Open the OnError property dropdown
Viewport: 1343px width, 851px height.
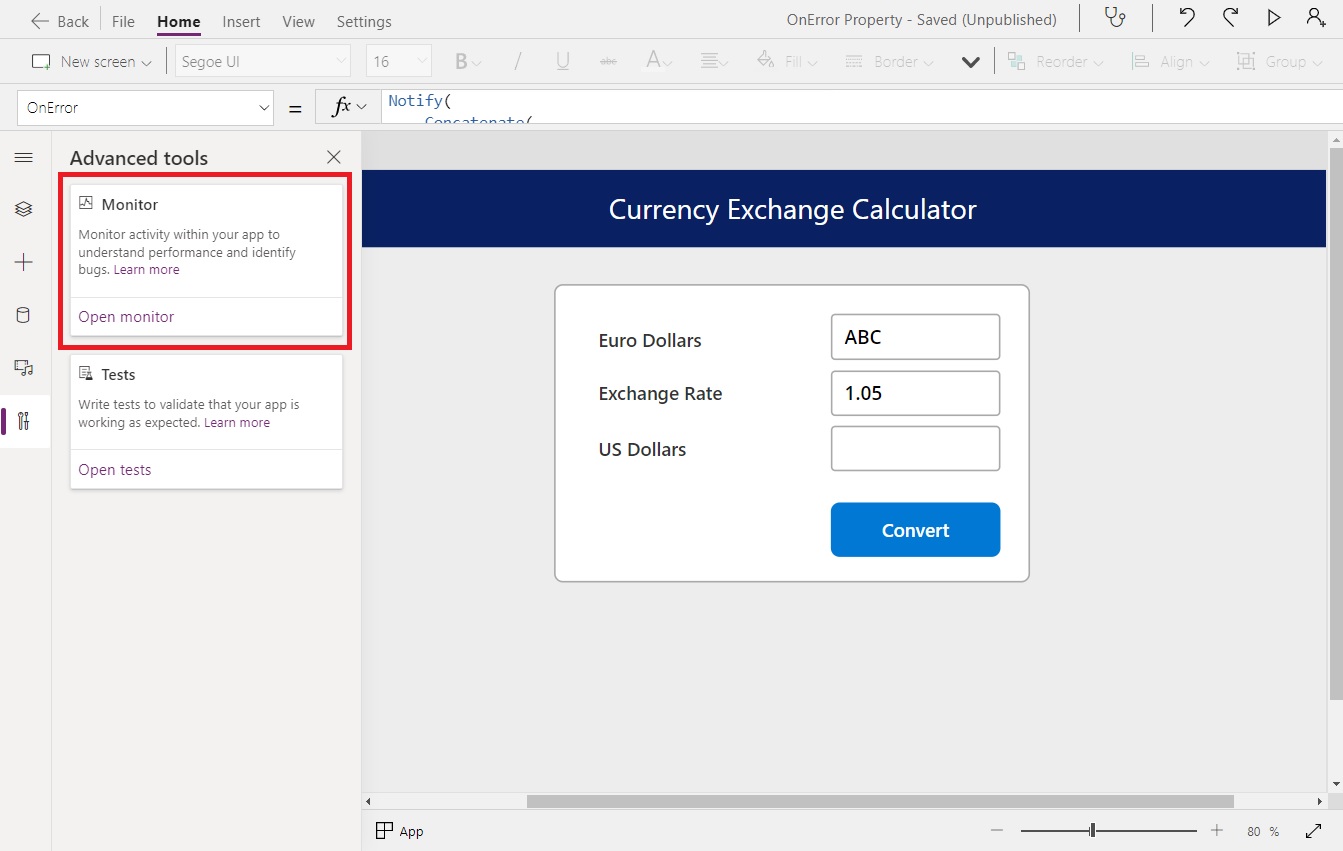(x=145, y=107)
